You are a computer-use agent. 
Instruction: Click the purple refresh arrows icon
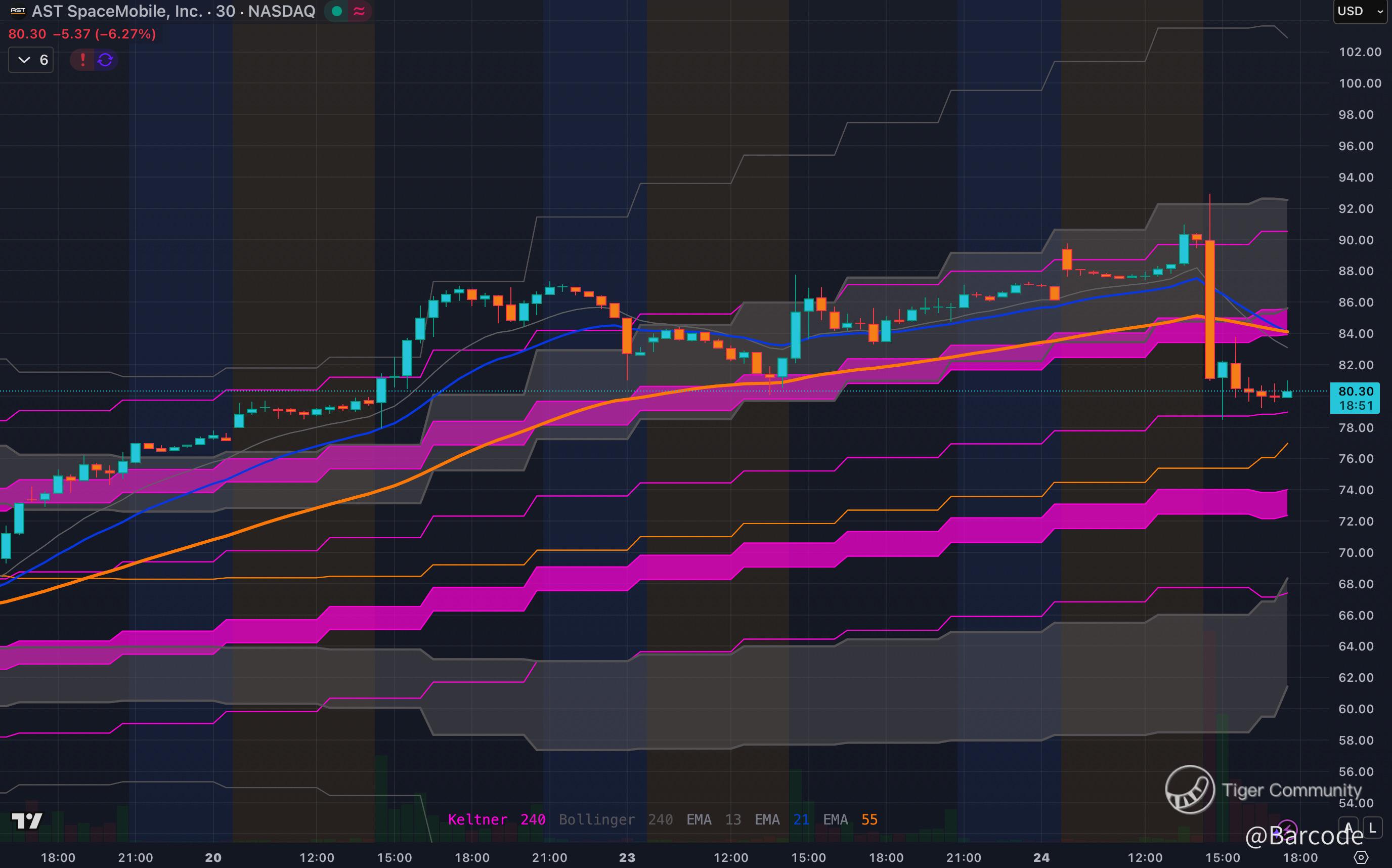pos(105,60)
